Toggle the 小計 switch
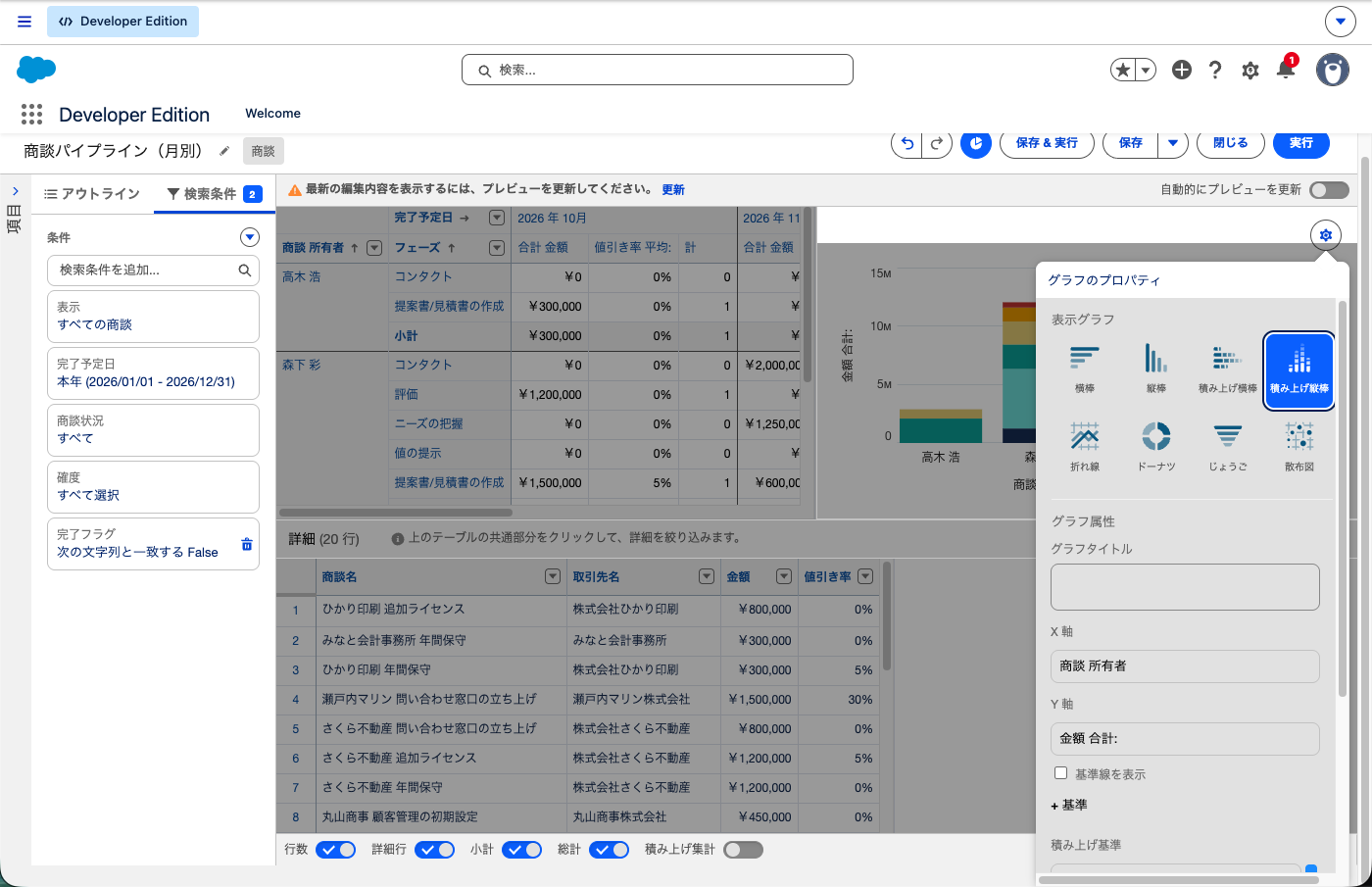Screen dimensions: 1372x887 click(x=521, y=850)
